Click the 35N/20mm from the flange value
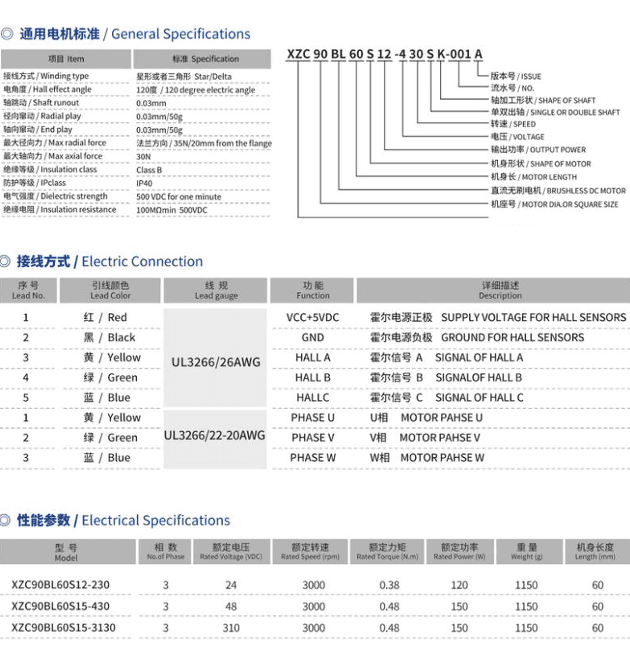Image resolution: width=630 pixels, height=660 pixels. point(204,144)
